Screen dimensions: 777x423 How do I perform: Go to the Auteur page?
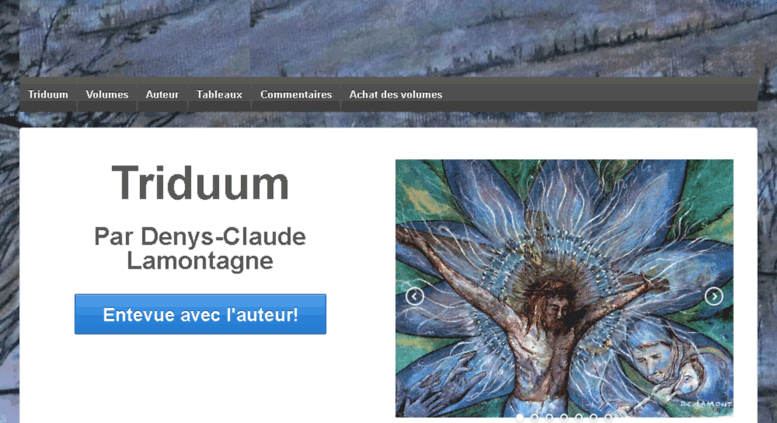click(x=162, y=94)
